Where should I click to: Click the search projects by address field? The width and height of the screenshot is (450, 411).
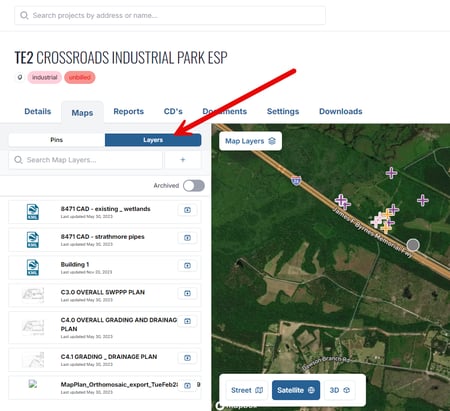(170, 15)
